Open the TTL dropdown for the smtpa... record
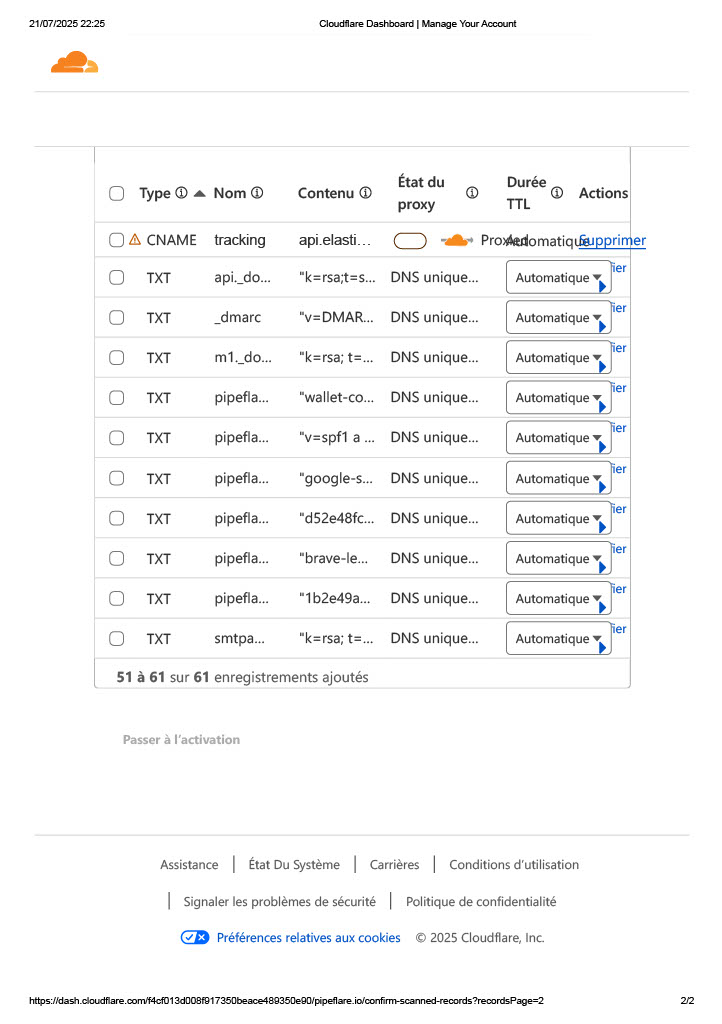Screen dimensions: 722x1024 tap(558, 639)
